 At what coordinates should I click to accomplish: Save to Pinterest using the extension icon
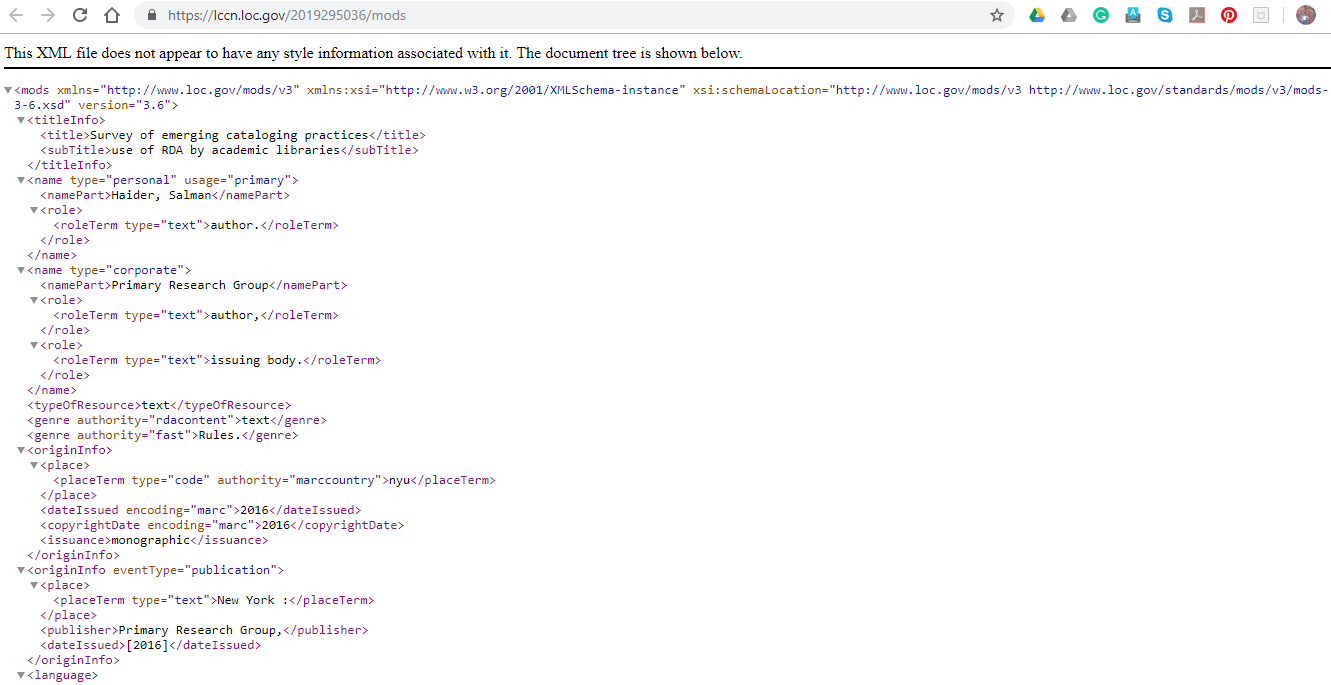coord(1228,15)
